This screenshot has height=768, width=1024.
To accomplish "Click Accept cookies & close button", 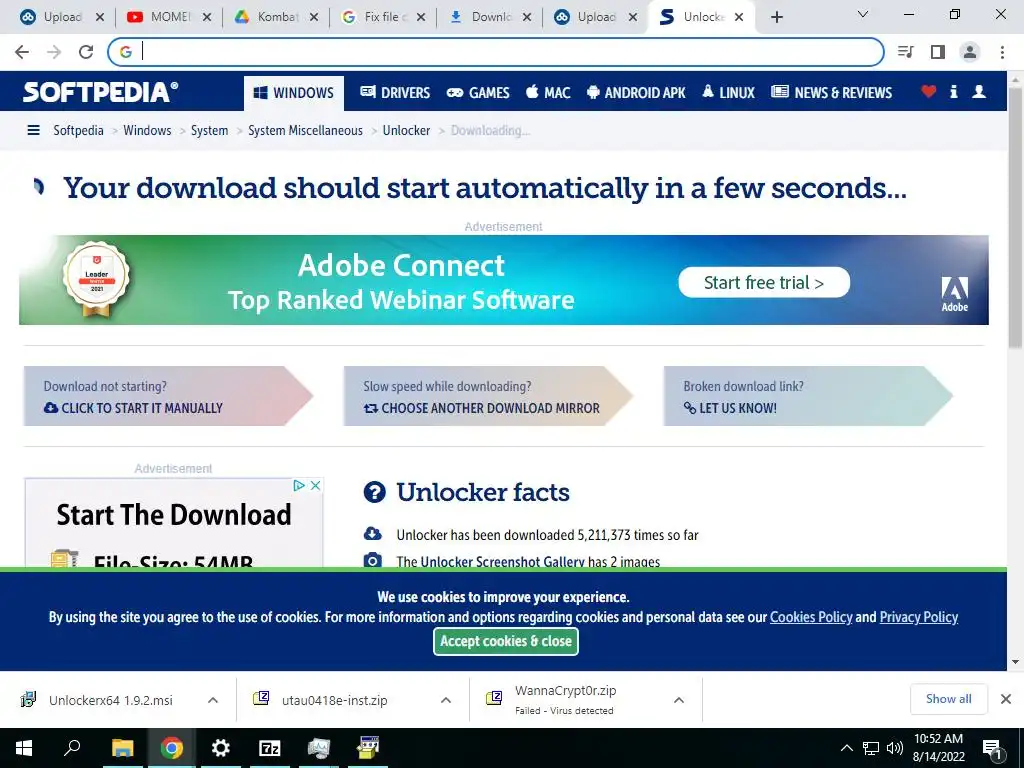I will pos(505,641).
